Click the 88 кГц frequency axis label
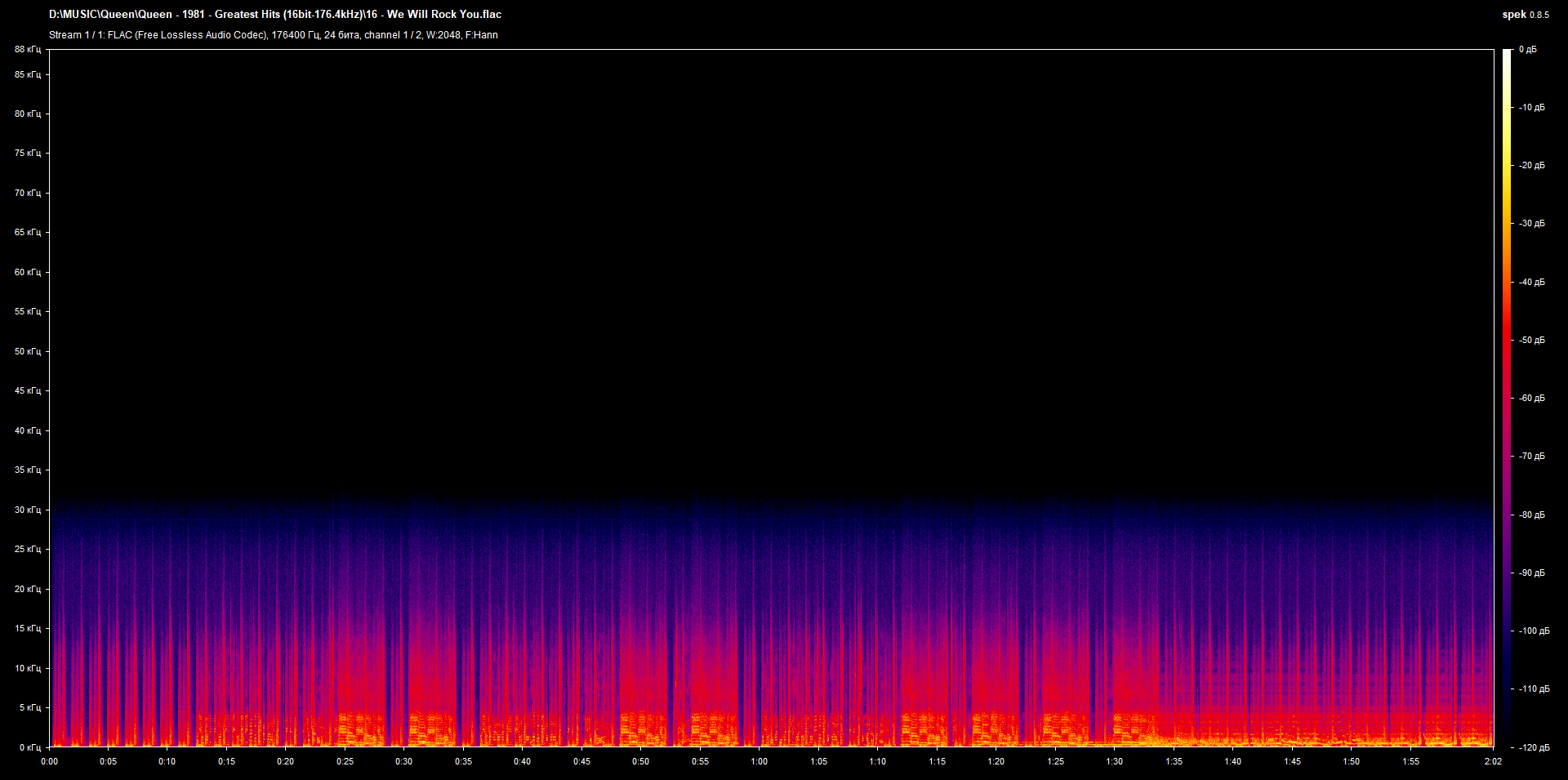 (x=28, y=50)
